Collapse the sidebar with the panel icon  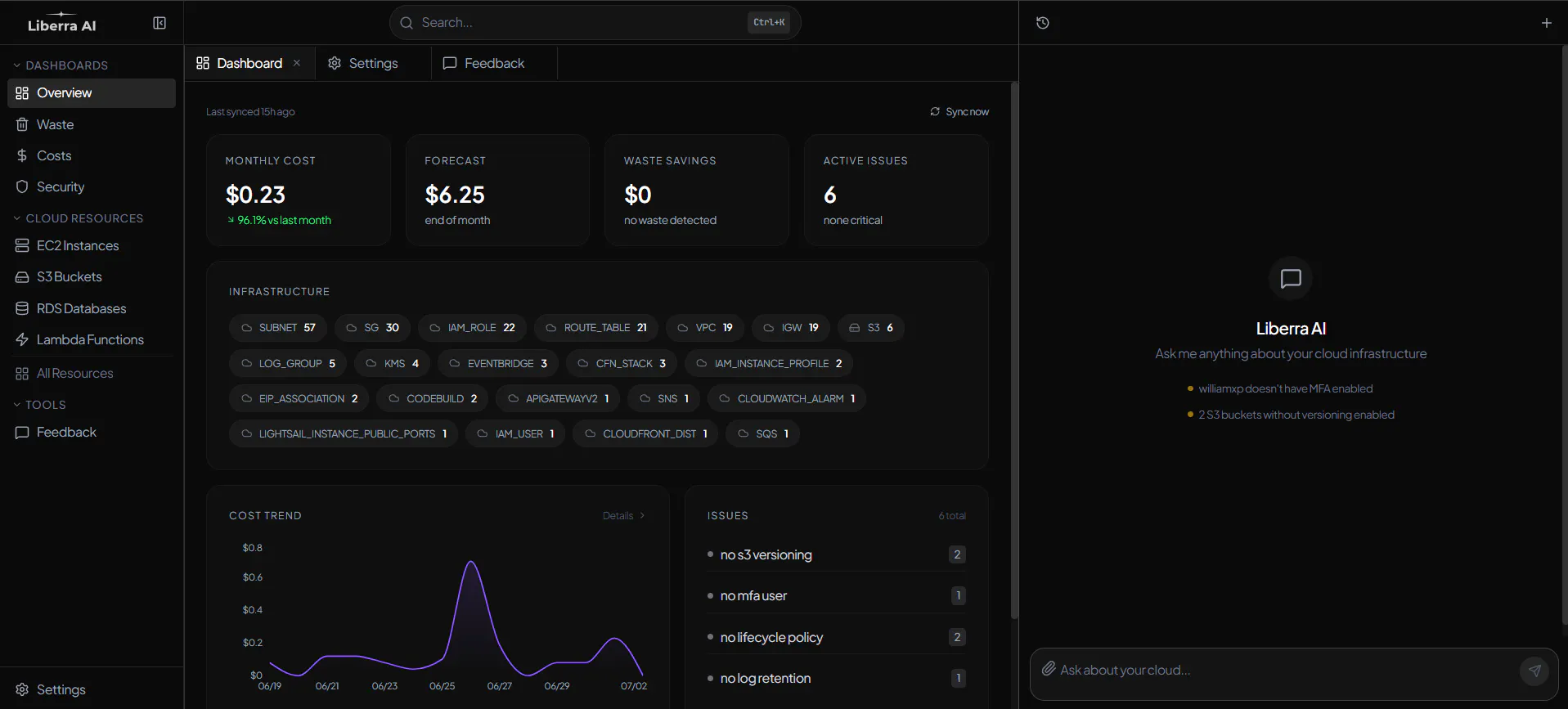(159, 23)
